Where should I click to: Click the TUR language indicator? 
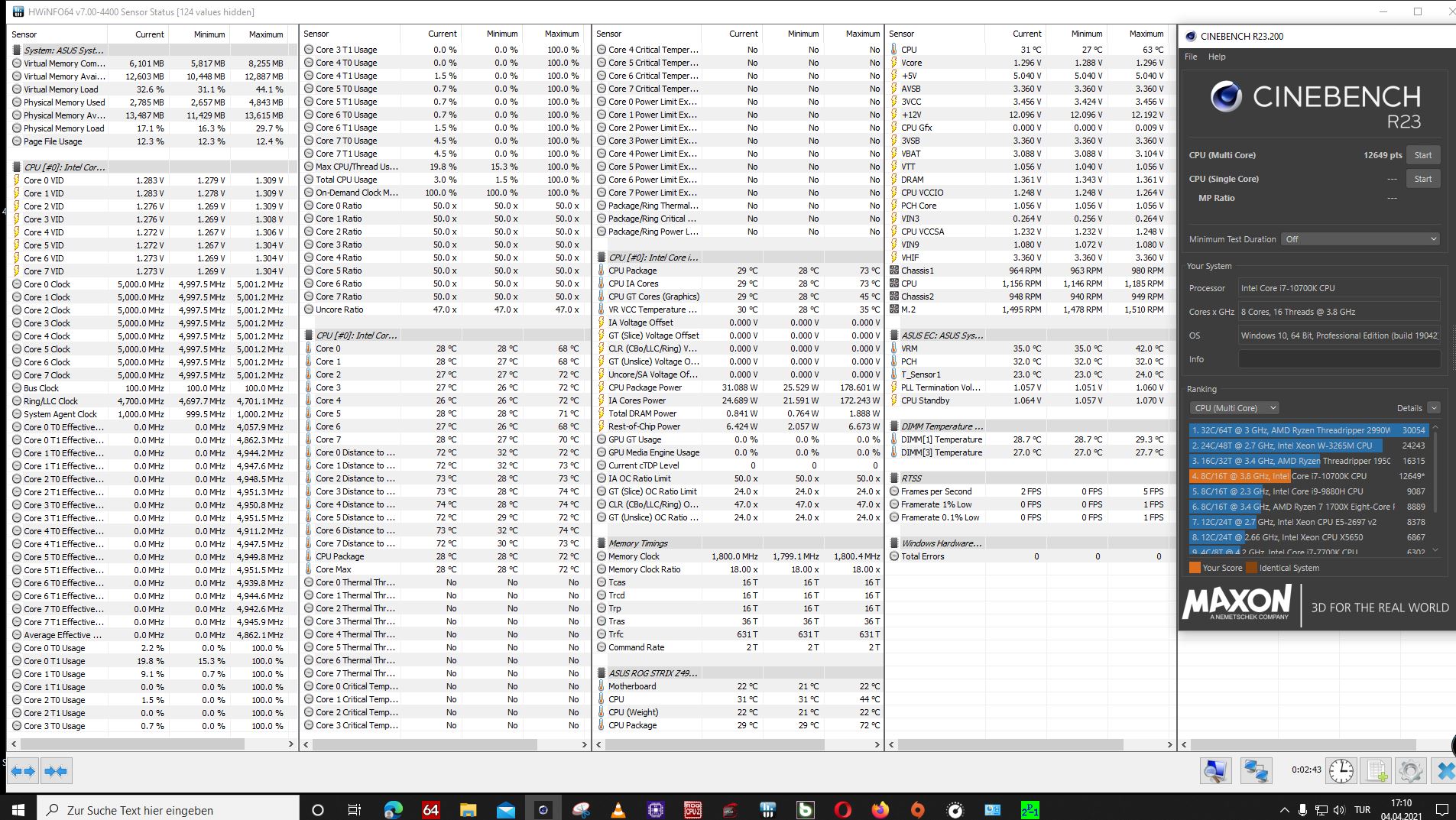[x=1362, y=810]
